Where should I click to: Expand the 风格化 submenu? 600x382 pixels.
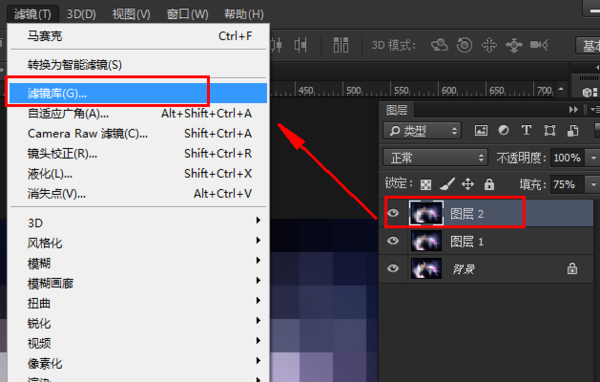coord(139,243)
